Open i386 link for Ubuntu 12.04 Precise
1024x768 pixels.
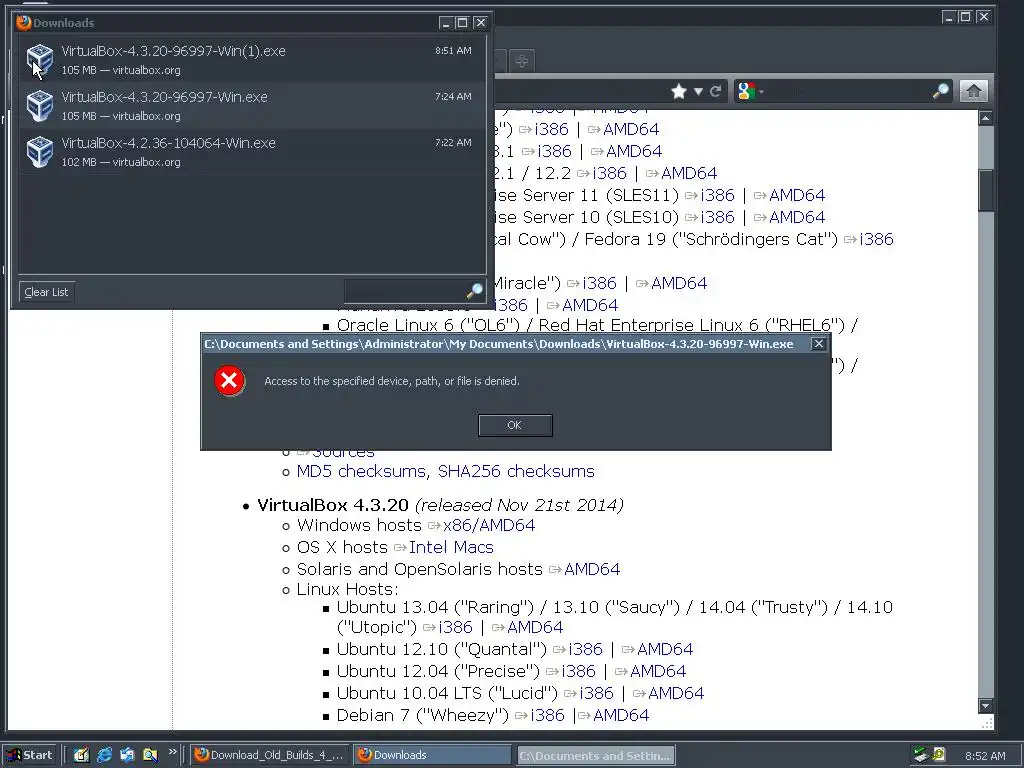point(579,671)
